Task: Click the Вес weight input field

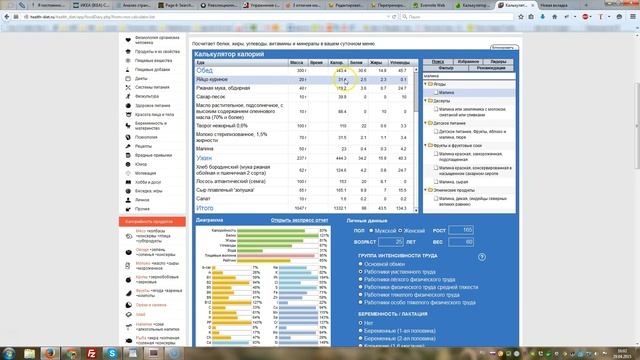Action: [x=461, y=242]
